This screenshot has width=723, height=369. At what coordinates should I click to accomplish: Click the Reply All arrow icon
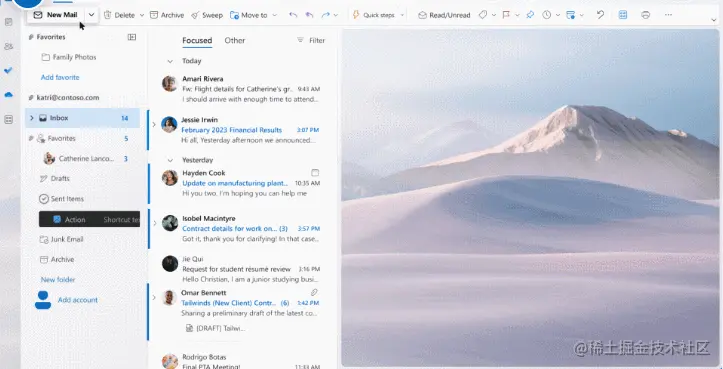pyautogui.click(x=309, y=15)
